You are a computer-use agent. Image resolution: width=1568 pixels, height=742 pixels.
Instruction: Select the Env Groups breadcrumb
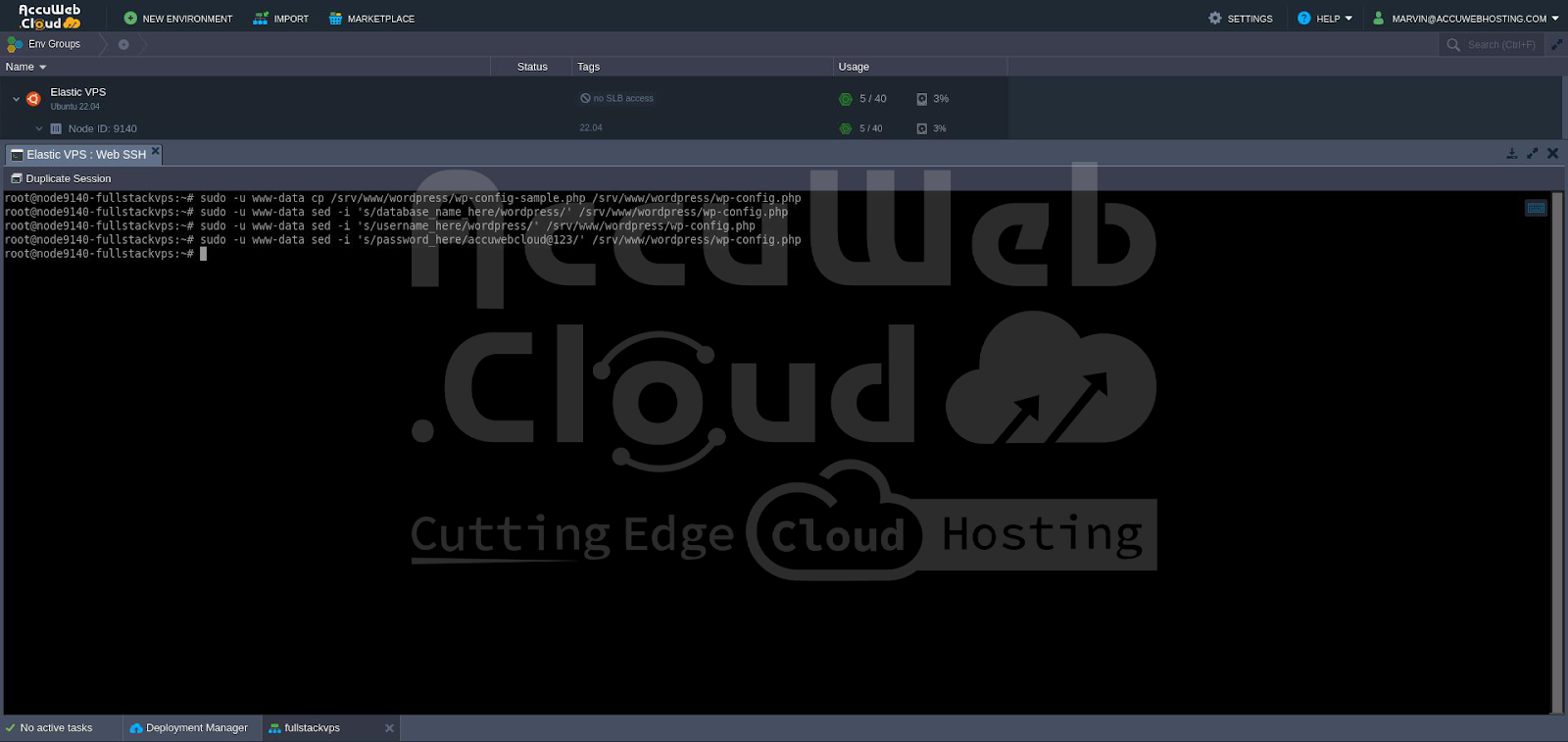click(x=44, y=44)
